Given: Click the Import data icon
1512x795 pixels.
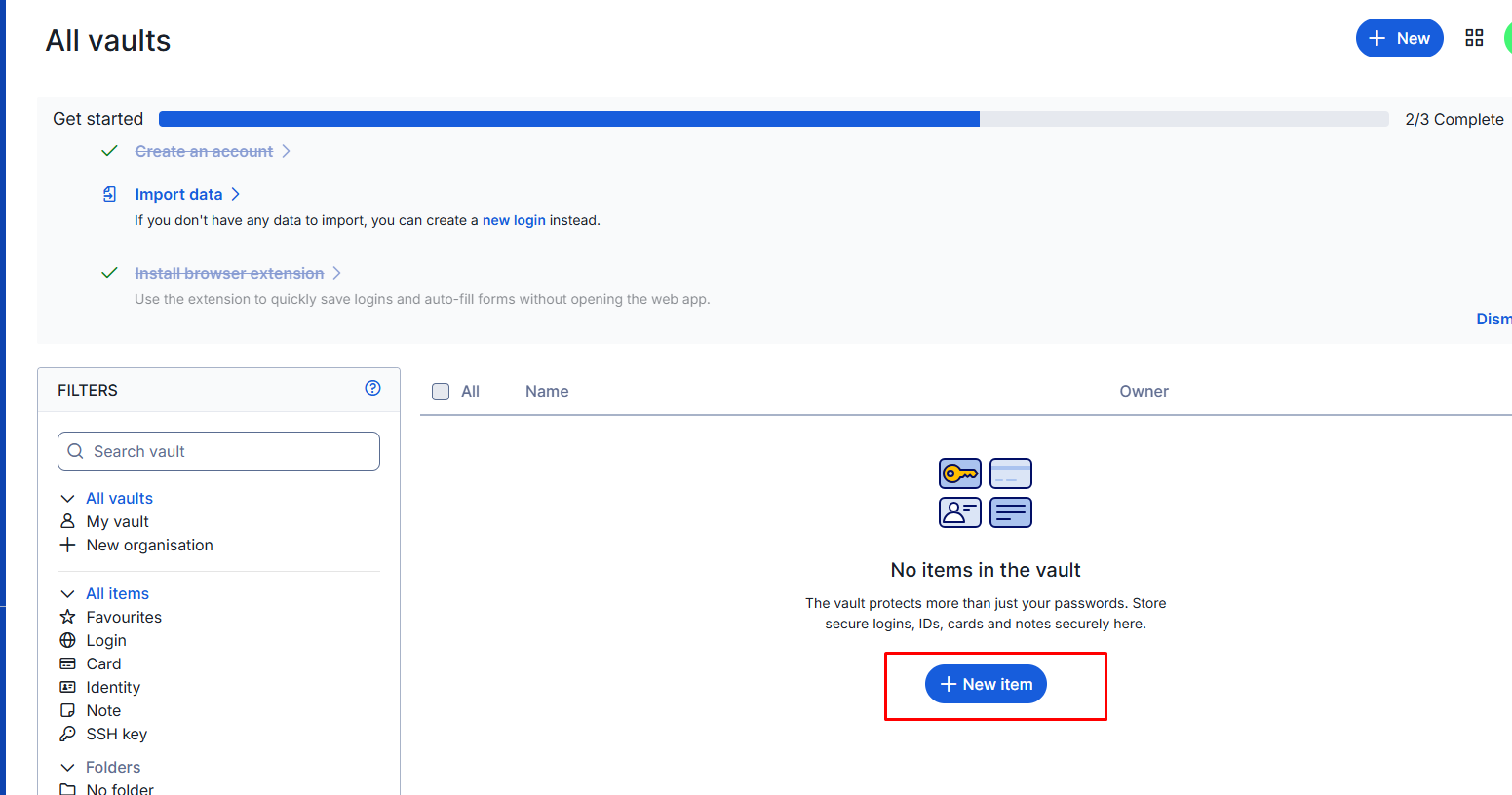Looking at the screenshot, I should [110, 194].
